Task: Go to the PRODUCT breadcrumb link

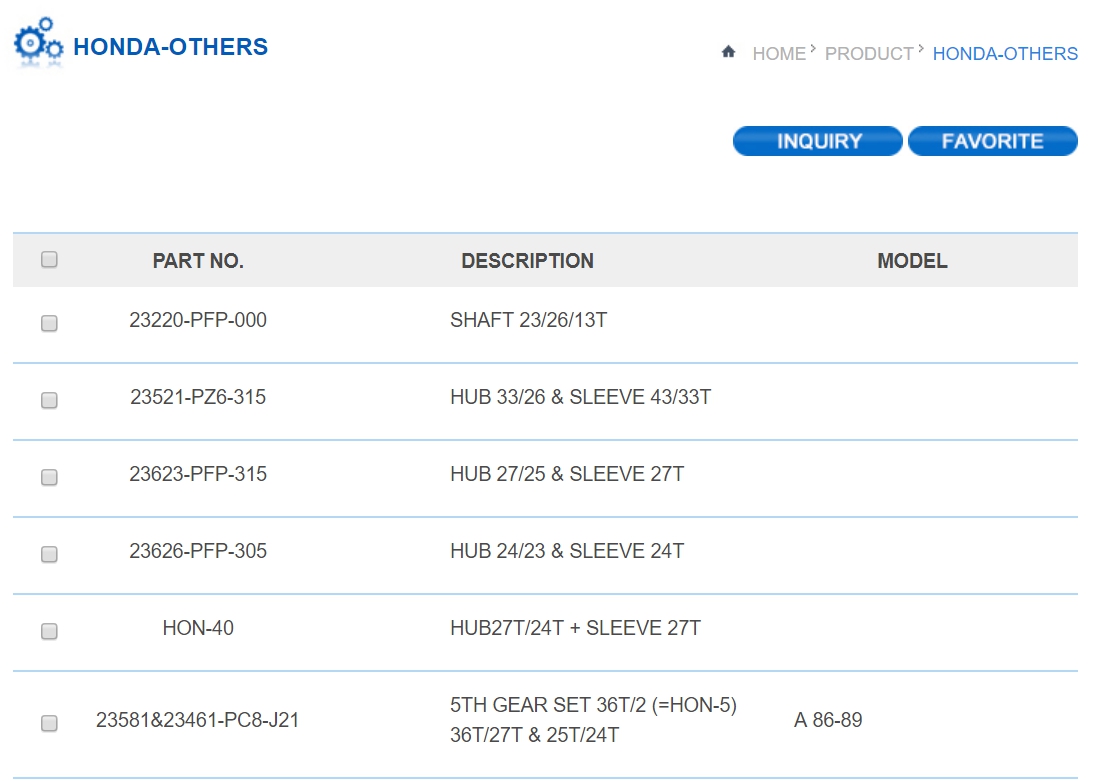Action: [868, 54]
